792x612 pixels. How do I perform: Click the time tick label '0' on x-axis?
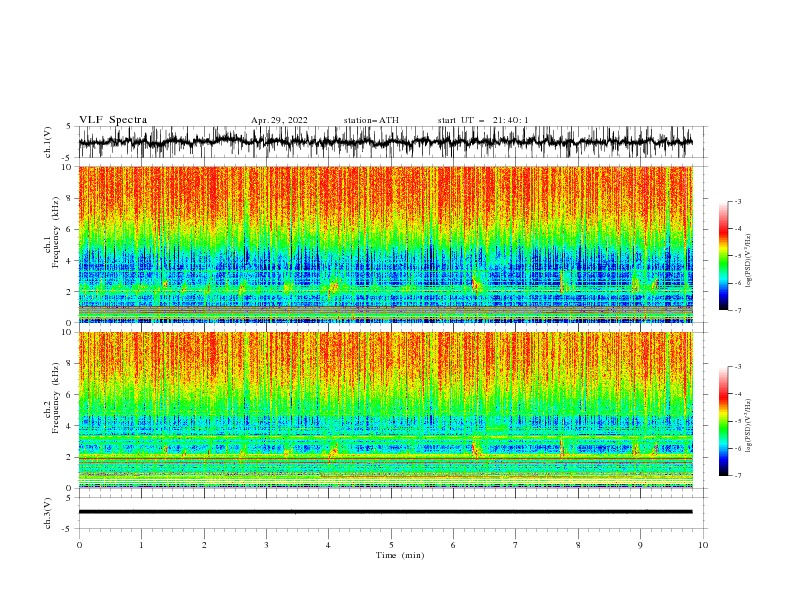tap(79, 545)
